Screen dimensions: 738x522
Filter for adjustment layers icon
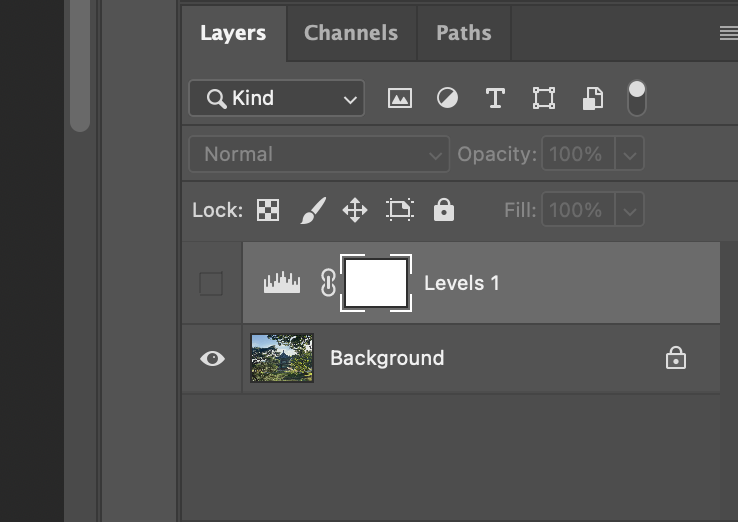(x=447, y=98)
